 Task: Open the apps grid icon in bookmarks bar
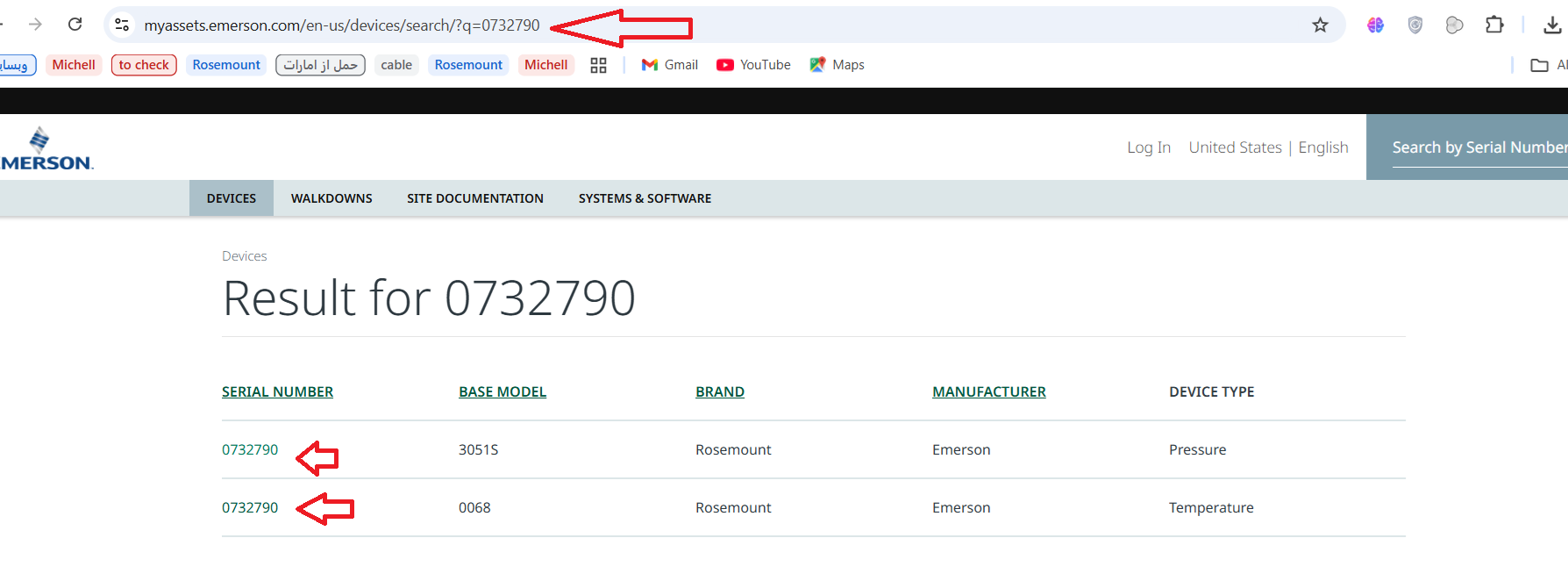coord(598,65)
